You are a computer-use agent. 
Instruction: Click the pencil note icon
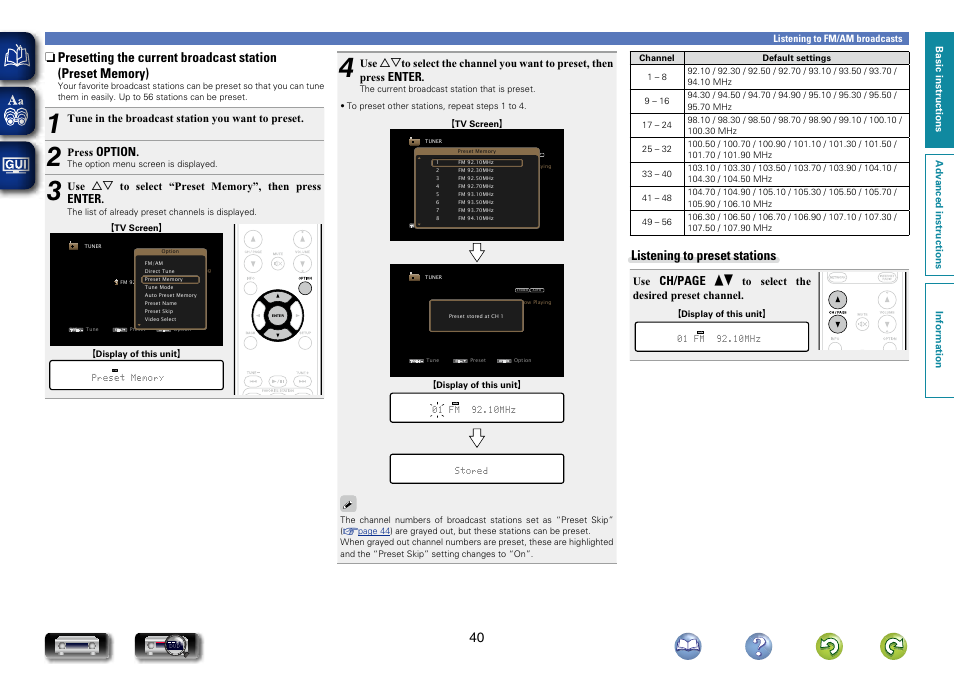pos(348,503)
